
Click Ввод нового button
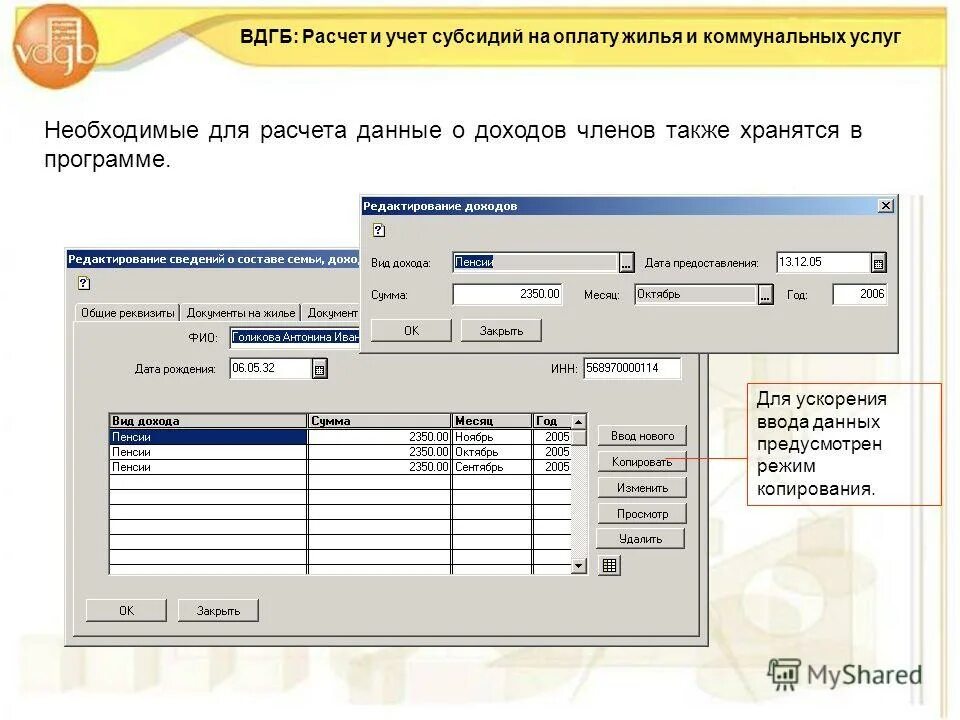pos(642,436)
